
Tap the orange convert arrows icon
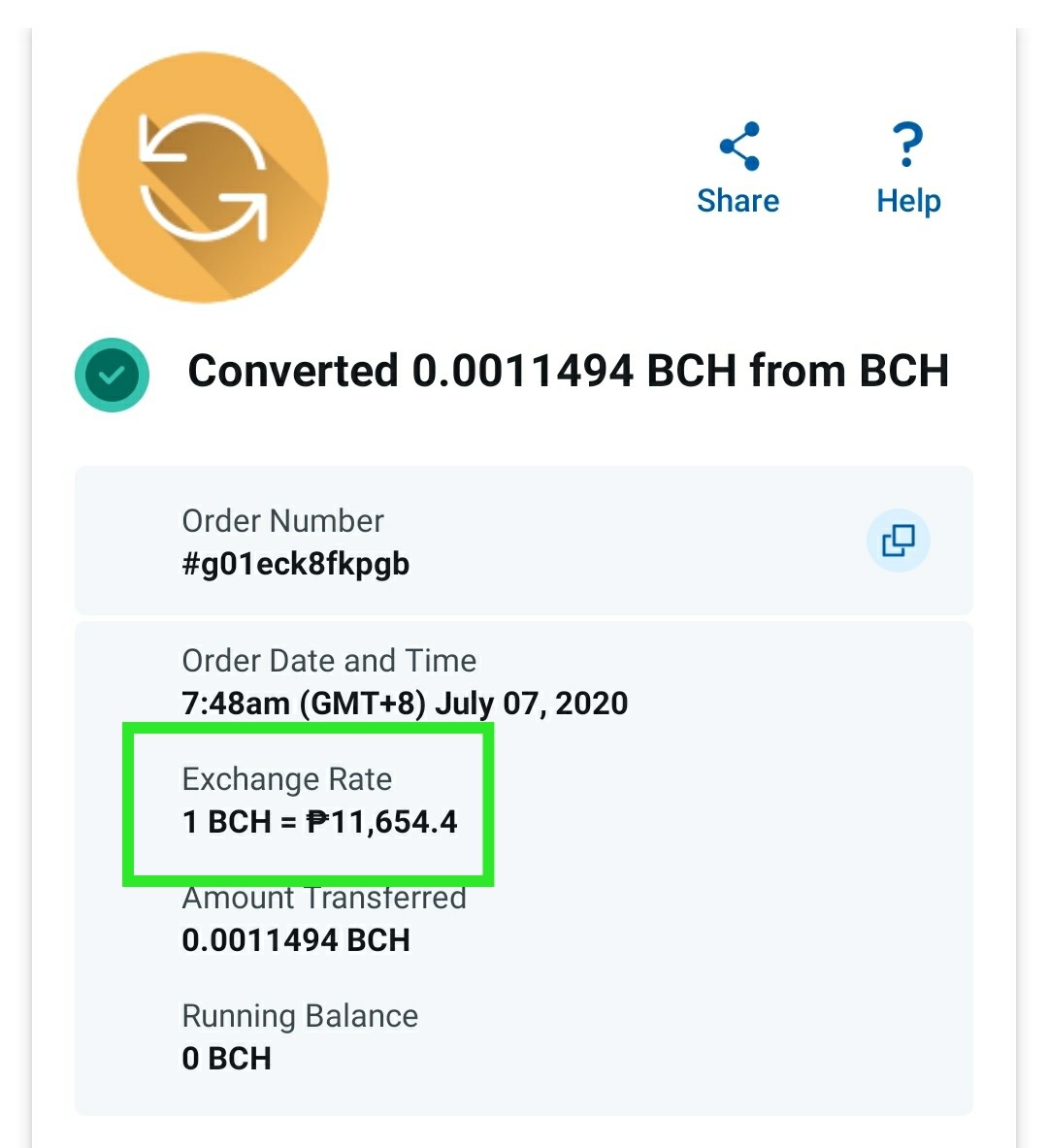point(203,178)
